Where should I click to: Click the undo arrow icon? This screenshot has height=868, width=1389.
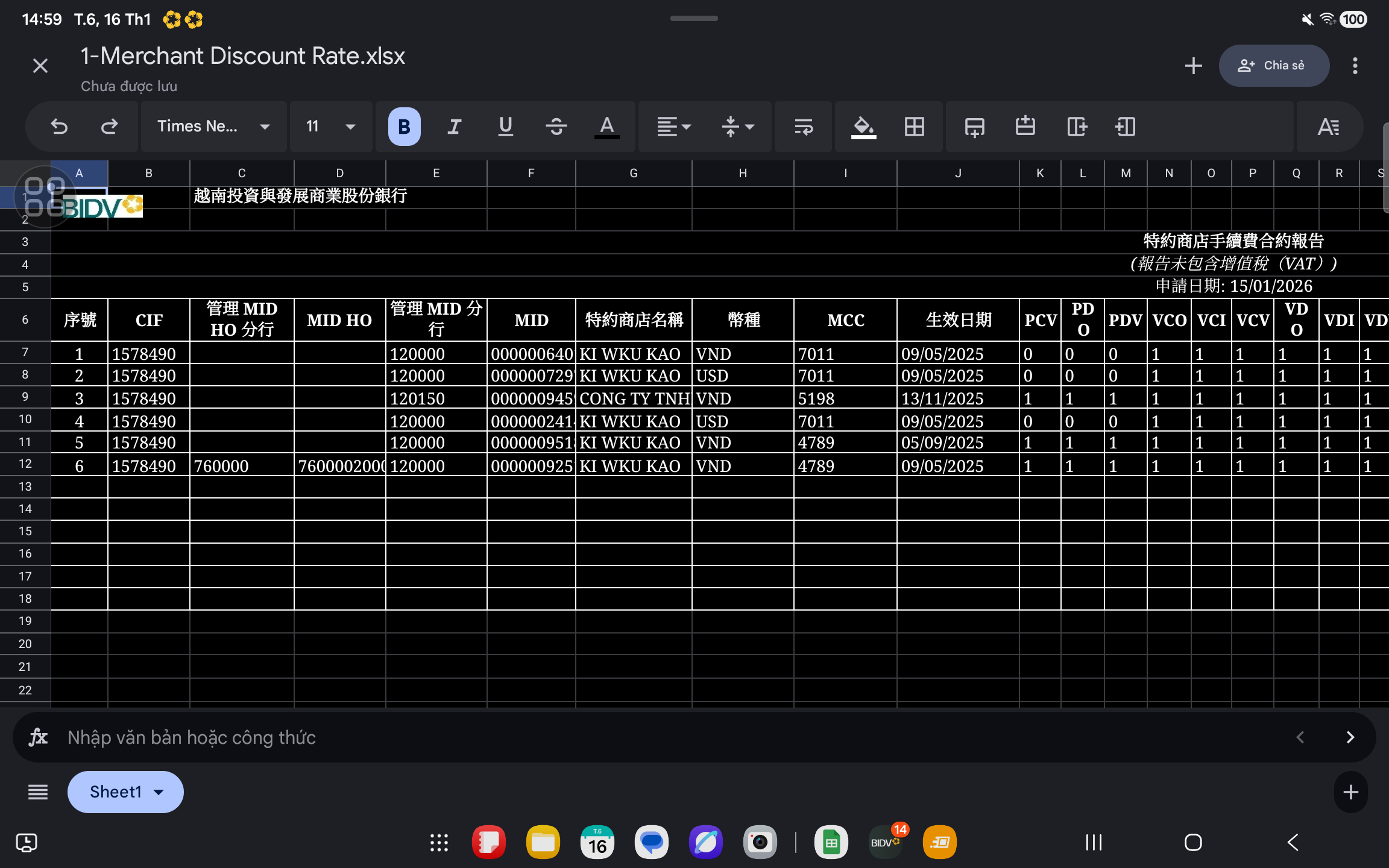coord(59,127)
